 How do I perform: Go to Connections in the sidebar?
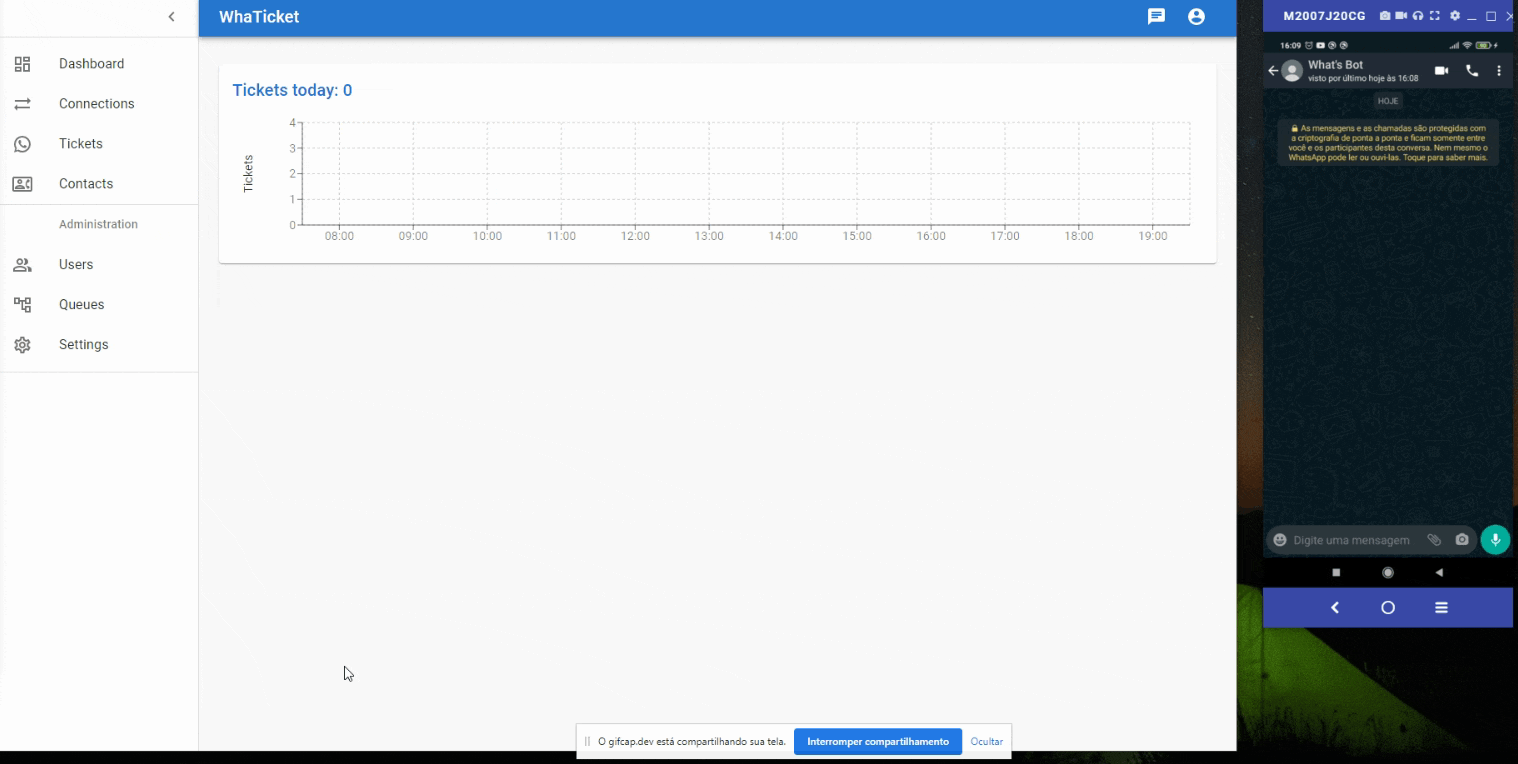(x=96, y=104)
